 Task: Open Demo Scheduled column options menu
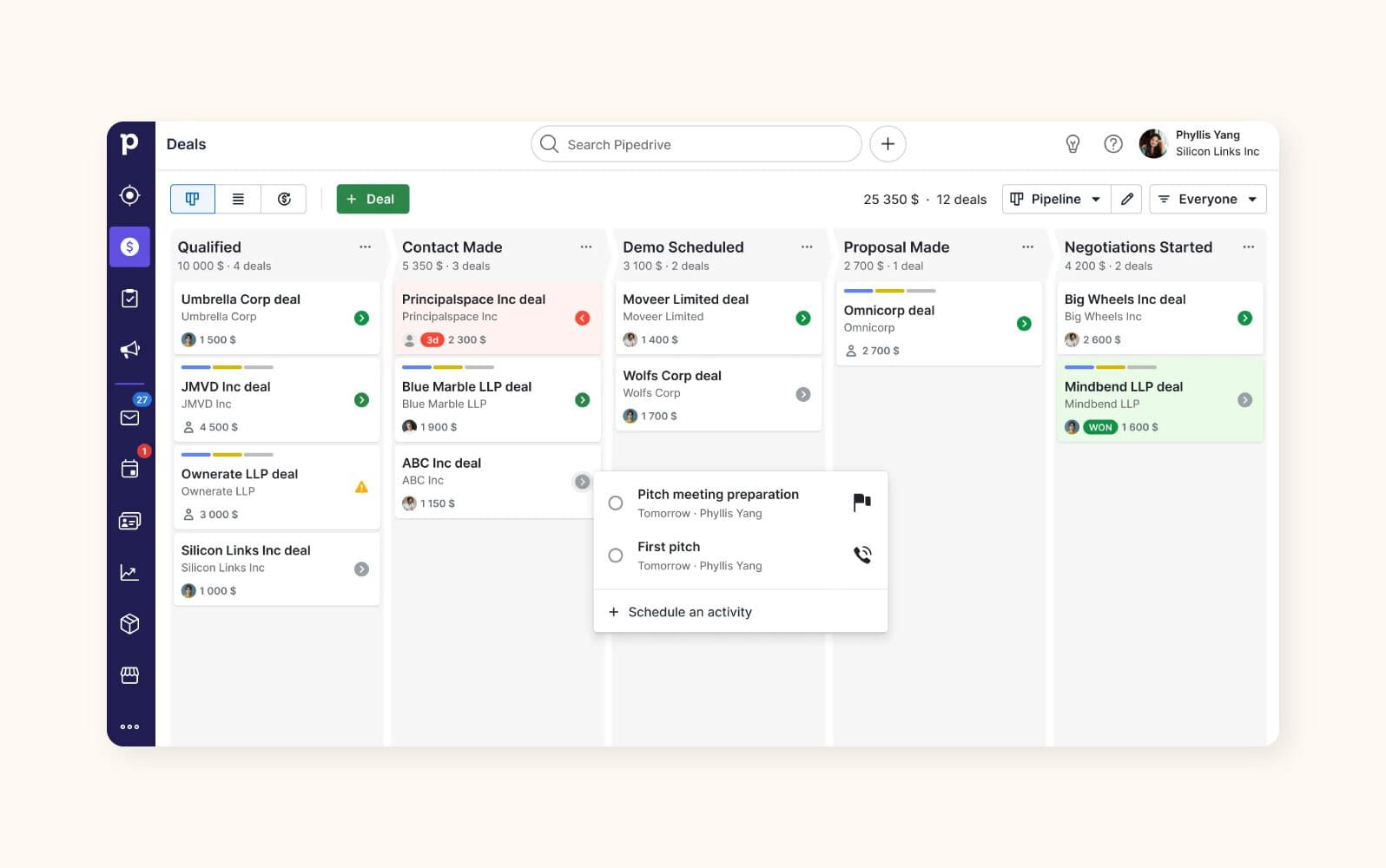(x=807, y=247)
